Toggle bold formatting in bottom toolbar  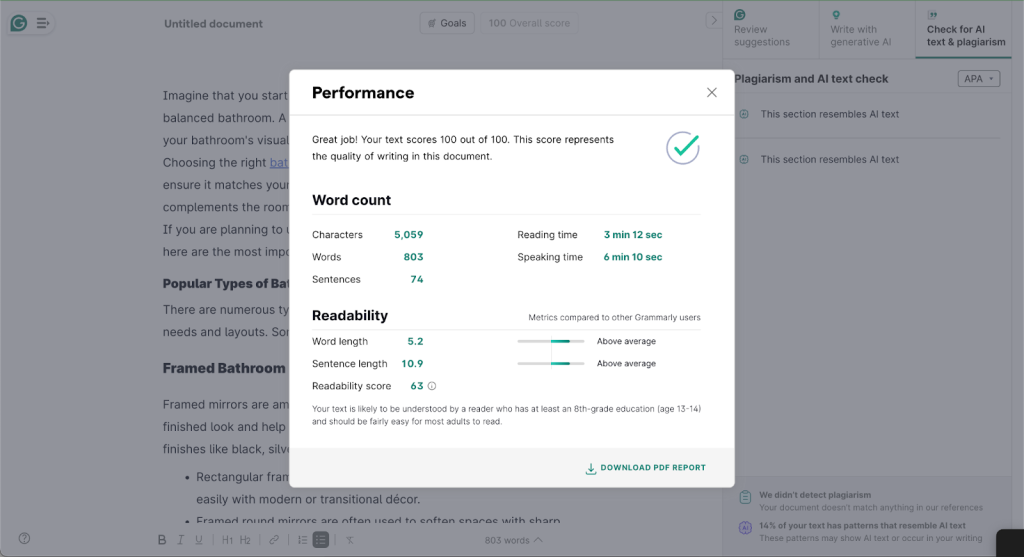pyautogui.click(x=162, y=540)
